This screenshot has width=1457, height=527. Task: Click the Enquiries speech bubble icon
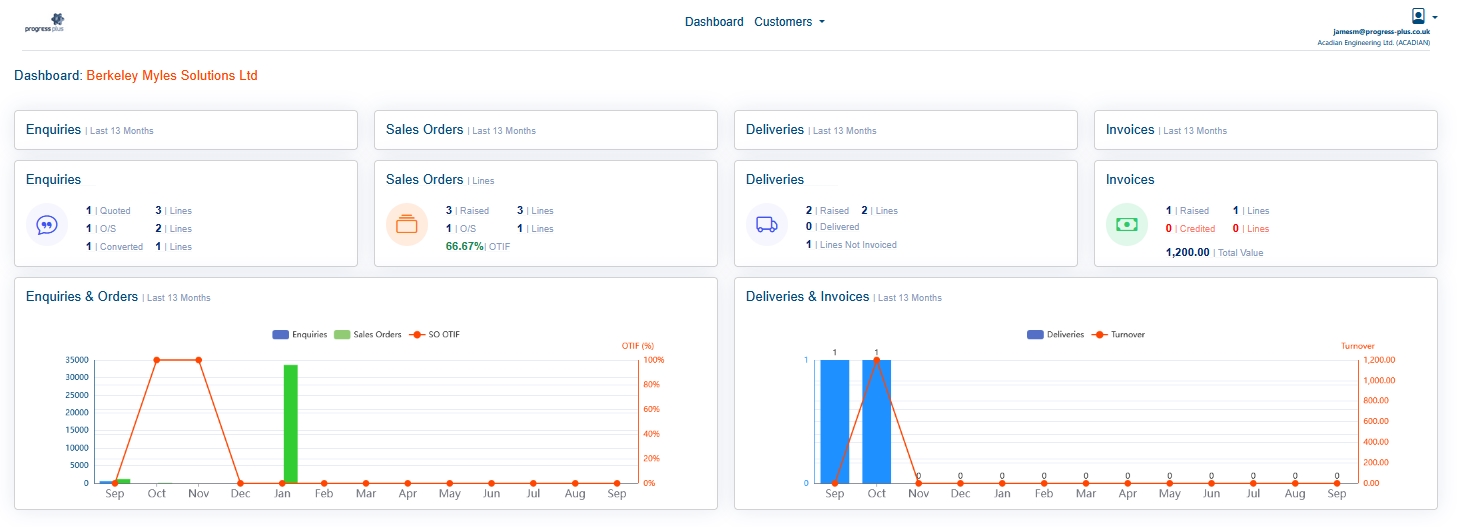(x=46, y=225)
